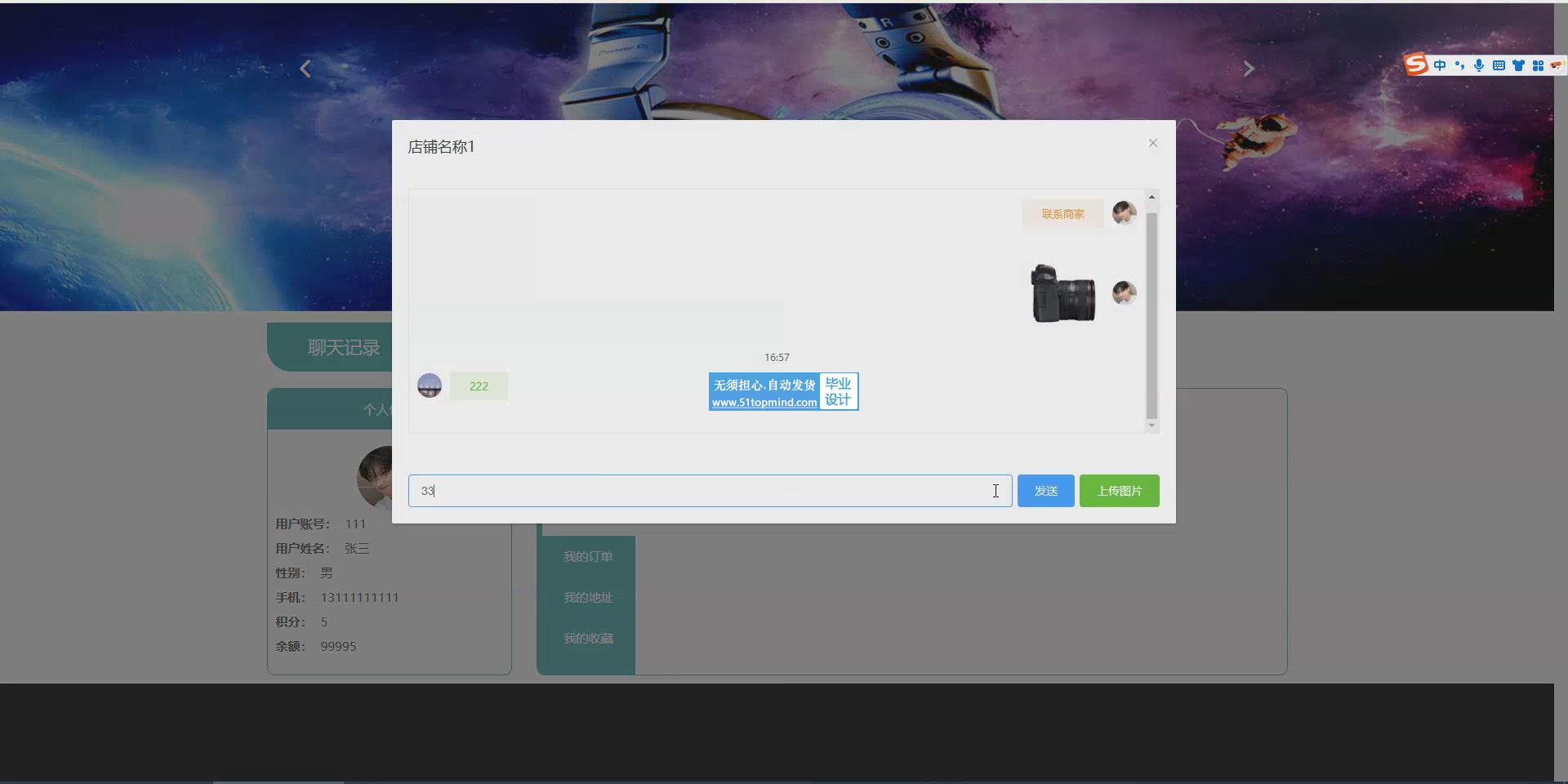The height and width of the screenshot is (784, 1568).
Task: Click the 222 message sender avatar
Action: 430,385
